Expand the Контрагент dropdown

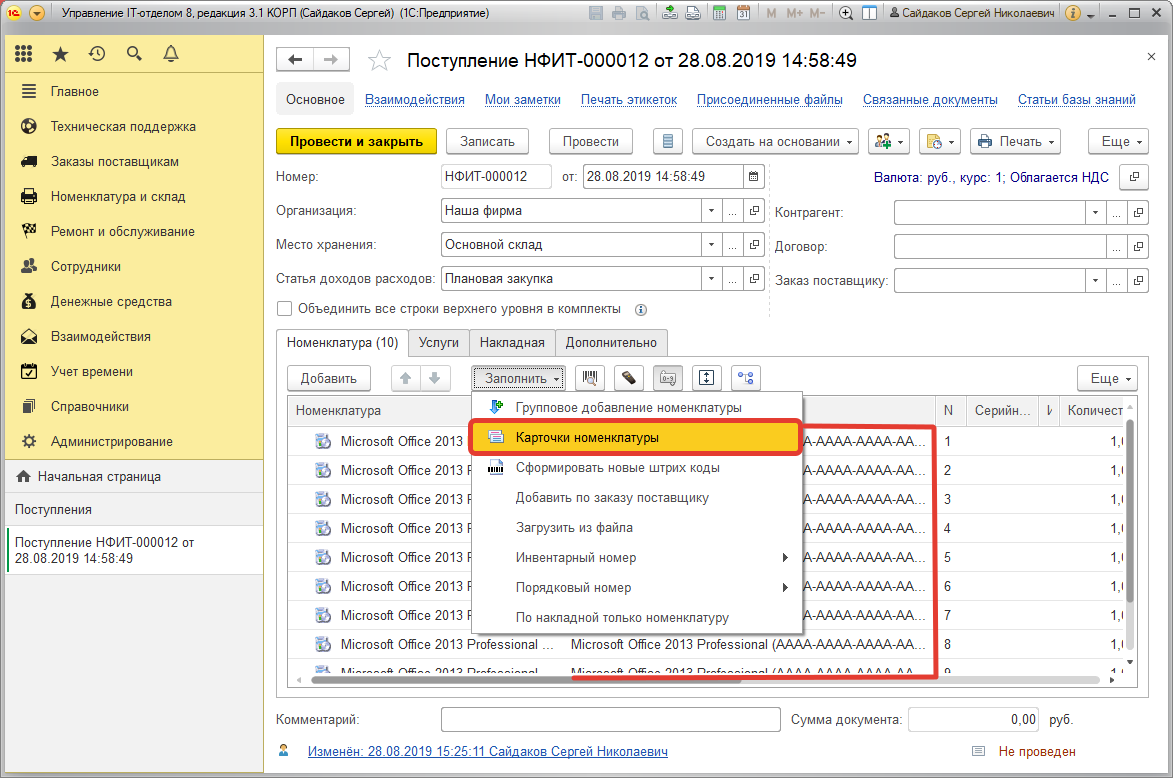click(x=1095, y=212)
